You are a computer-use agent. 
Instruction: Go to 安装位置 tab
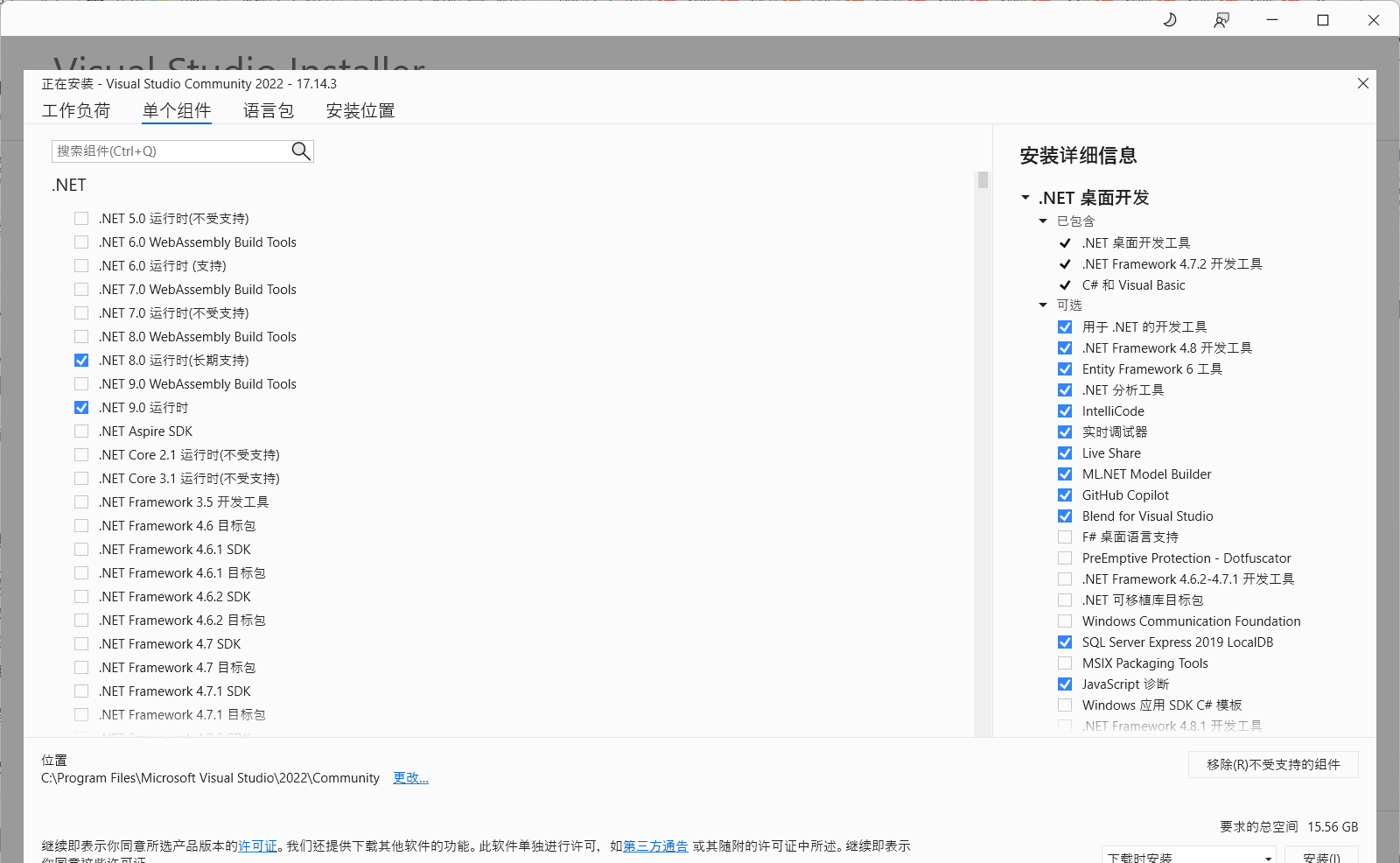coord(360,111)
